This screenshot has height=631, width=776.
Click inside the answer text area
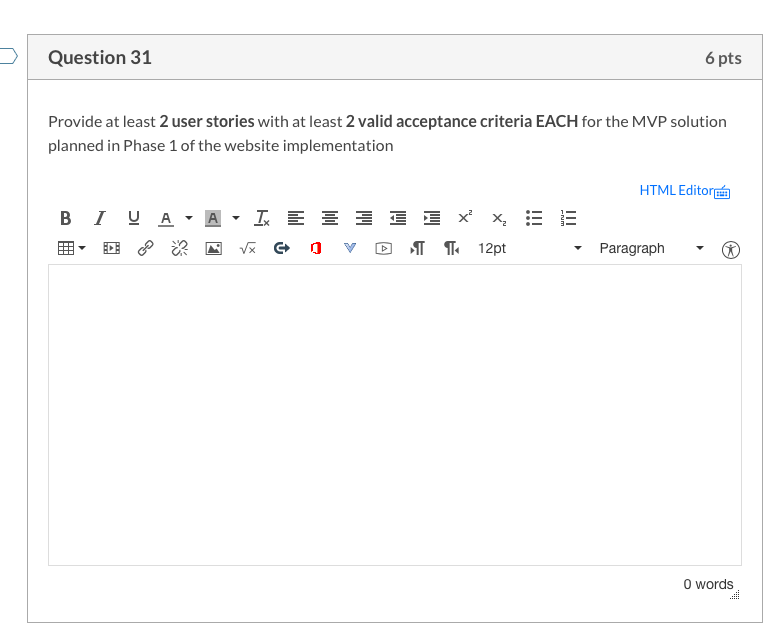click(395, 415)
